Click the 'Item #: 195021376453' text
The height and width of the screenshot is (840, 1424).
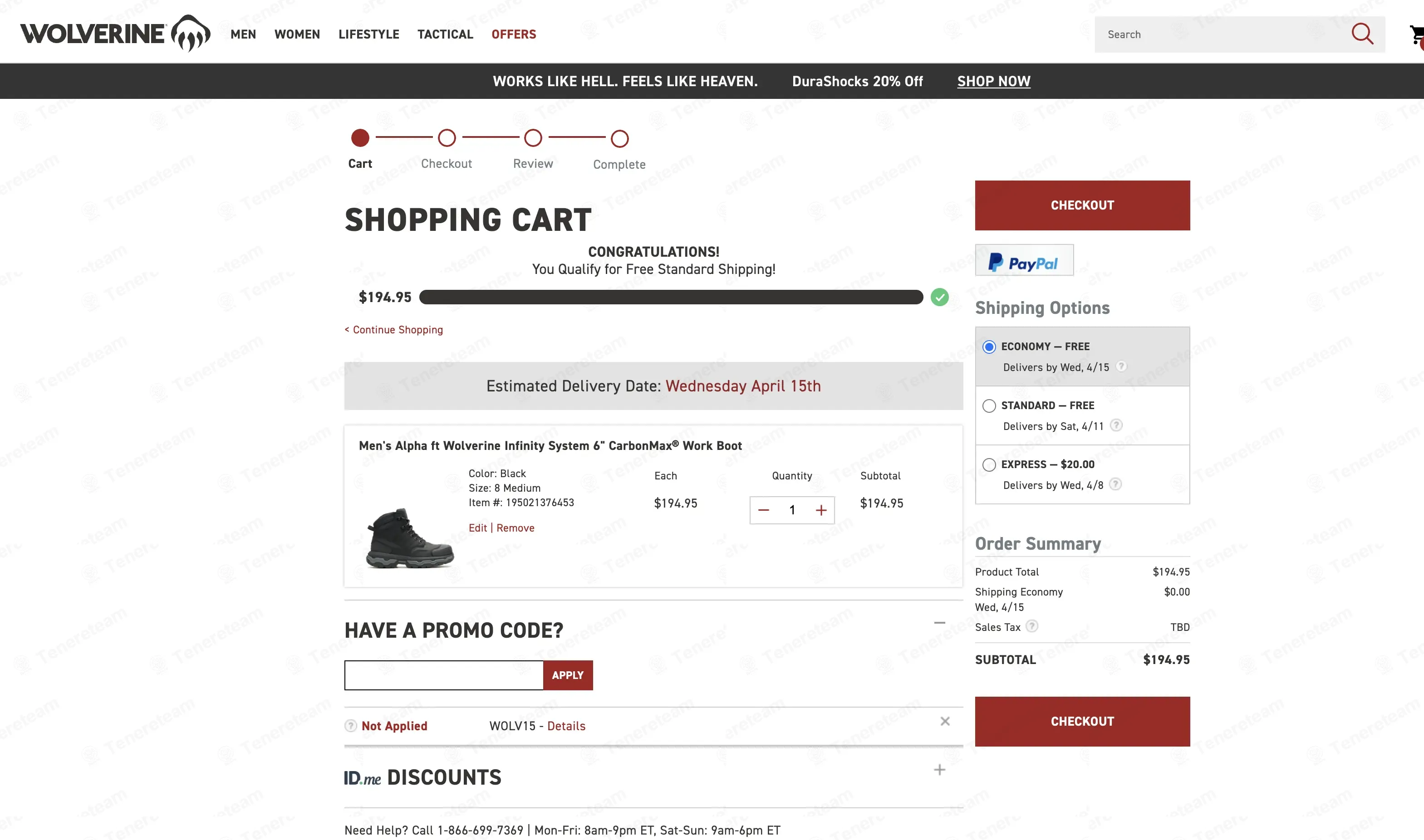[x=521, y=503]
